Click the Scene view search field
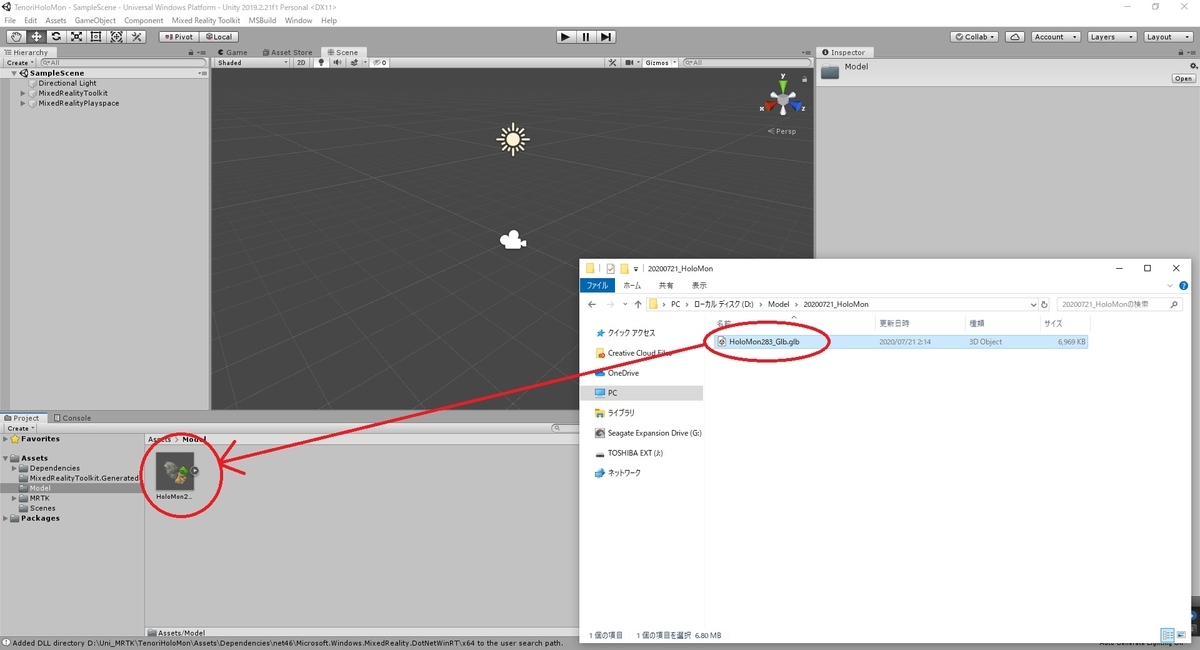The image size is (1200, 650). tap(745, 63)
